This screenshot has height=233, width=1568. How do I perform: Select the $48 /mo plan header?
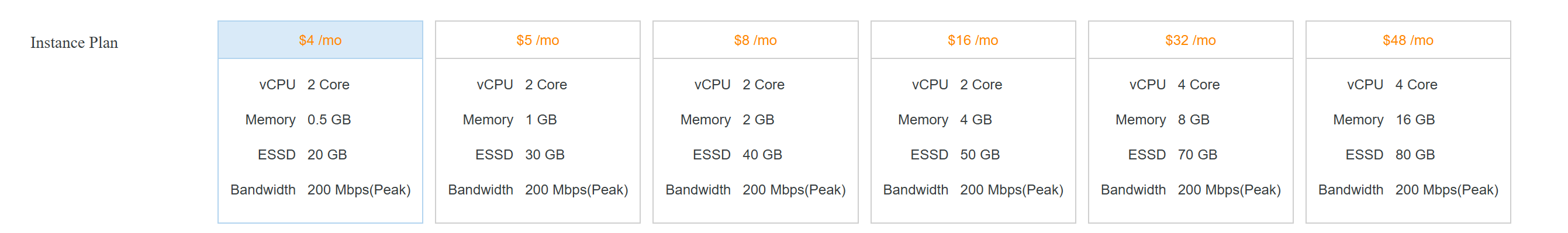pos(1408,40)
